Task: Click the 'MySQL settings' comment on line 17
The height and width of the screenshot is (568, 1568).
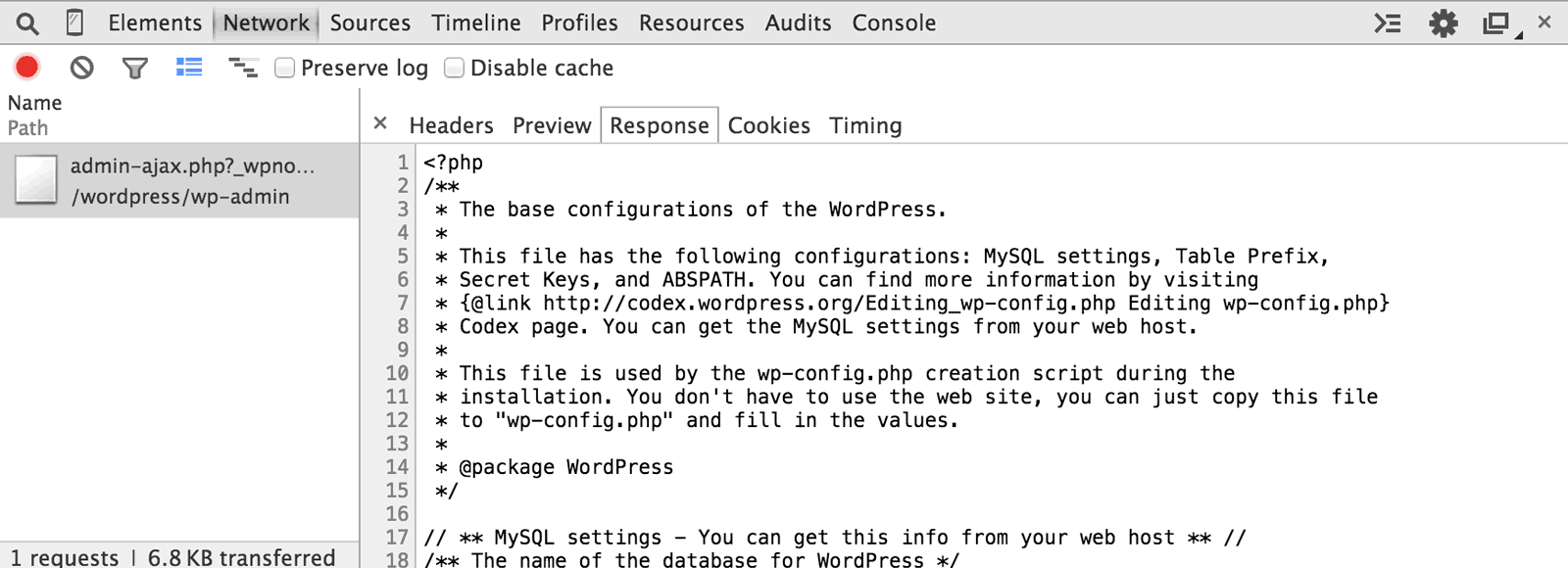Action: tap(835, 538)
